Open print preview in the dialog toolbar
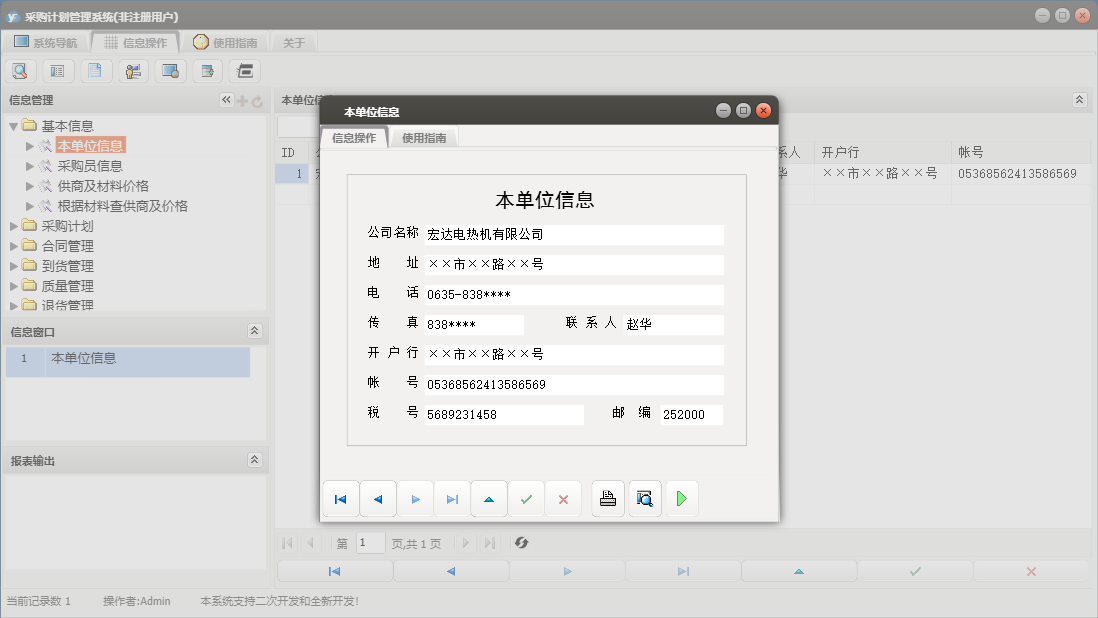The height and width of the screenshot is (618, 1098). pyautogui.click(x=644, y=498)
